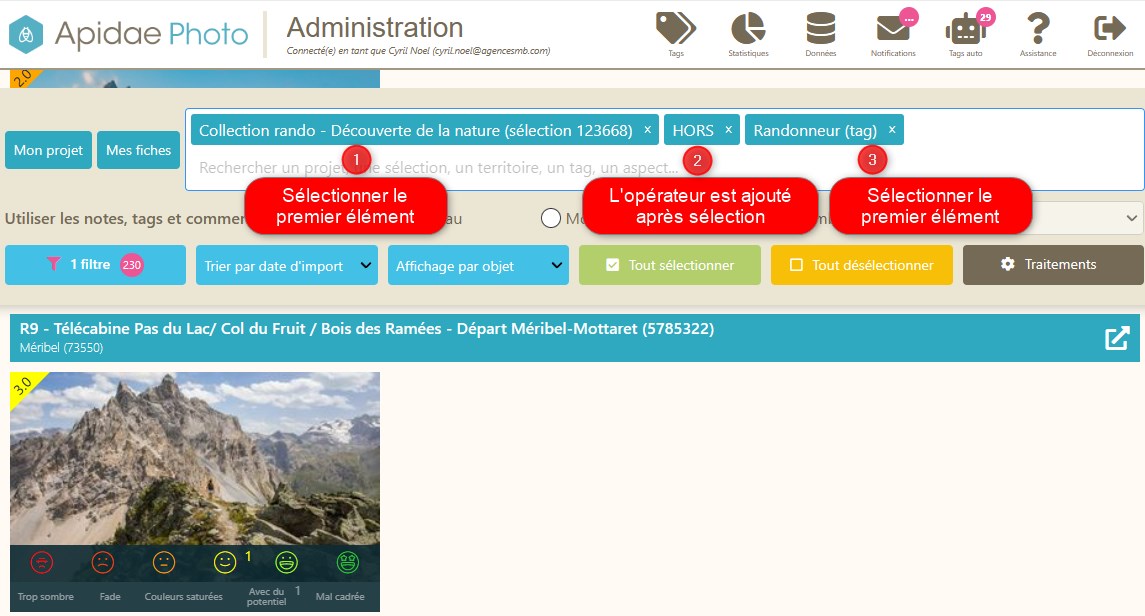Viewport: 1145px width, 616px height.
Task: Click the 230 count badge on filter
Action: 131,265
